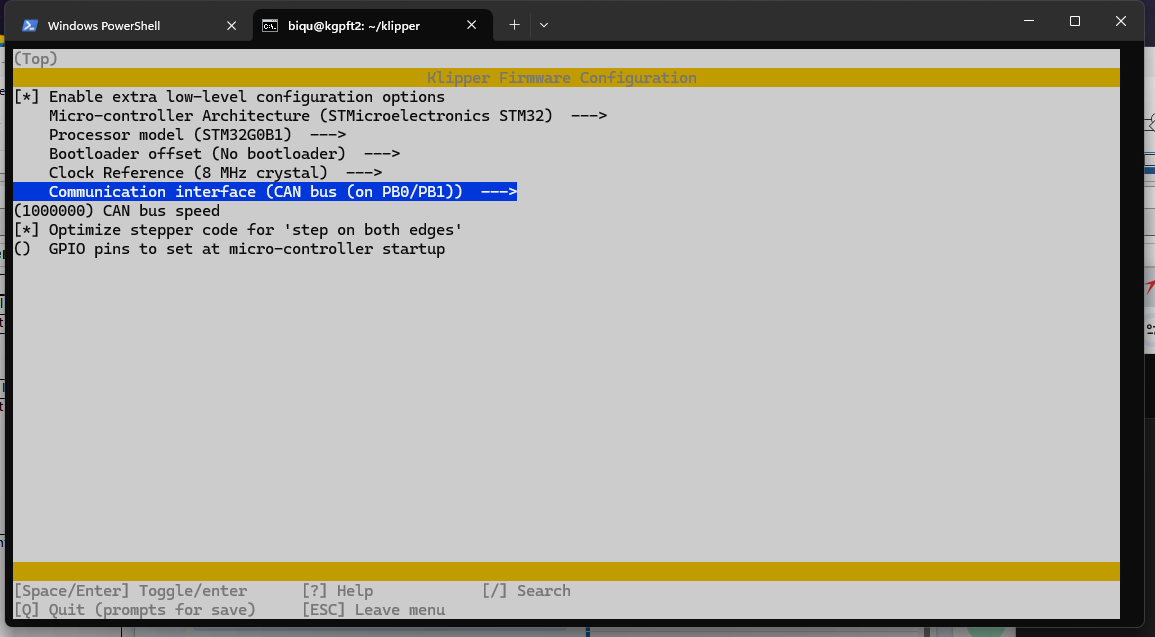Open Clock Reference (8 MHz crystal) submenu

[215, 173]
